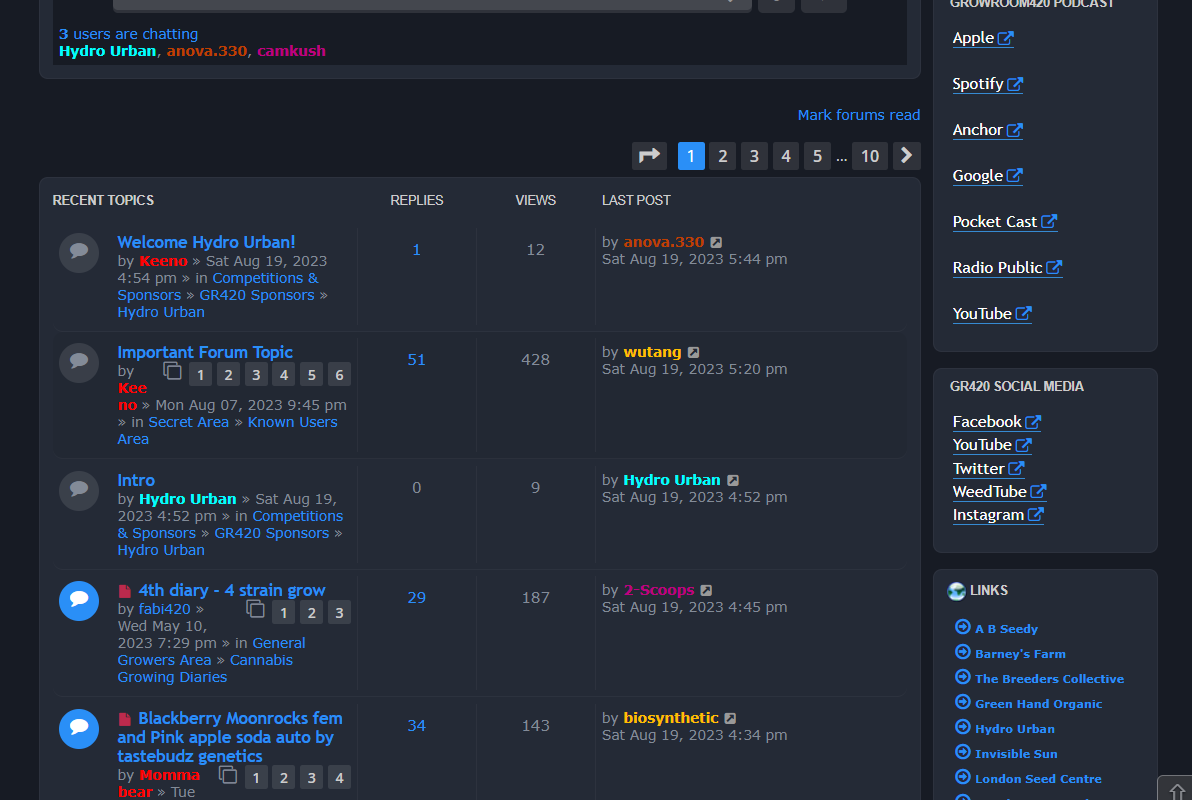Click topic icon for Welcome Hydro Urban
Image resolution: width=1192 pixels, height=800 pixels.
tap(79, 253)
